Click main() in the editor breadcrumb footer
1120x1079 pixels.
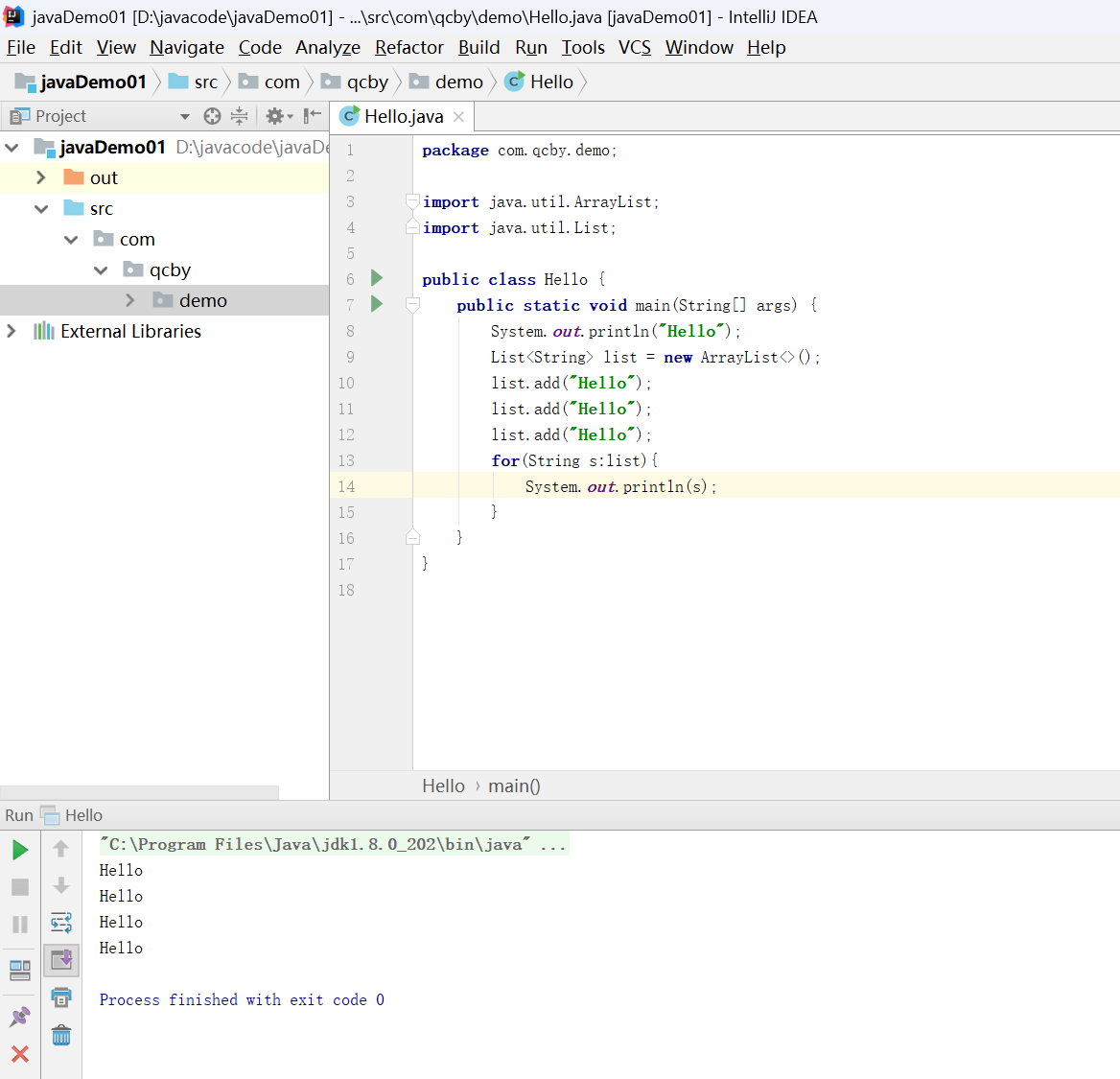point(514,786)
